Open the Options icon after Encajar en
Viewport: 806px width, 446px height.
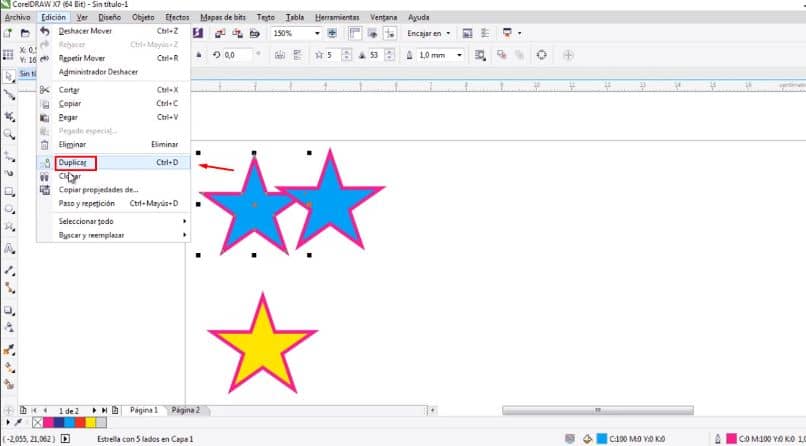coord(467,33)
